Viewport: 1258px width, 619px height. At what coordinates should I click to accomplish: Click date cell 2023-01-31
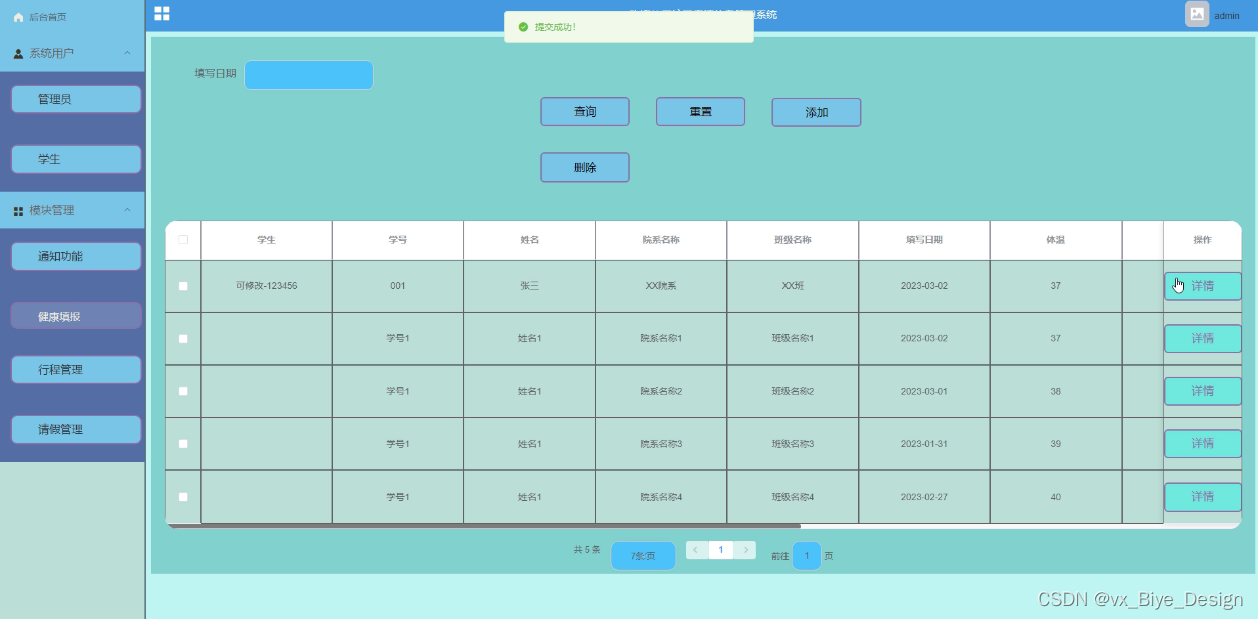click(x=924, y=444)
